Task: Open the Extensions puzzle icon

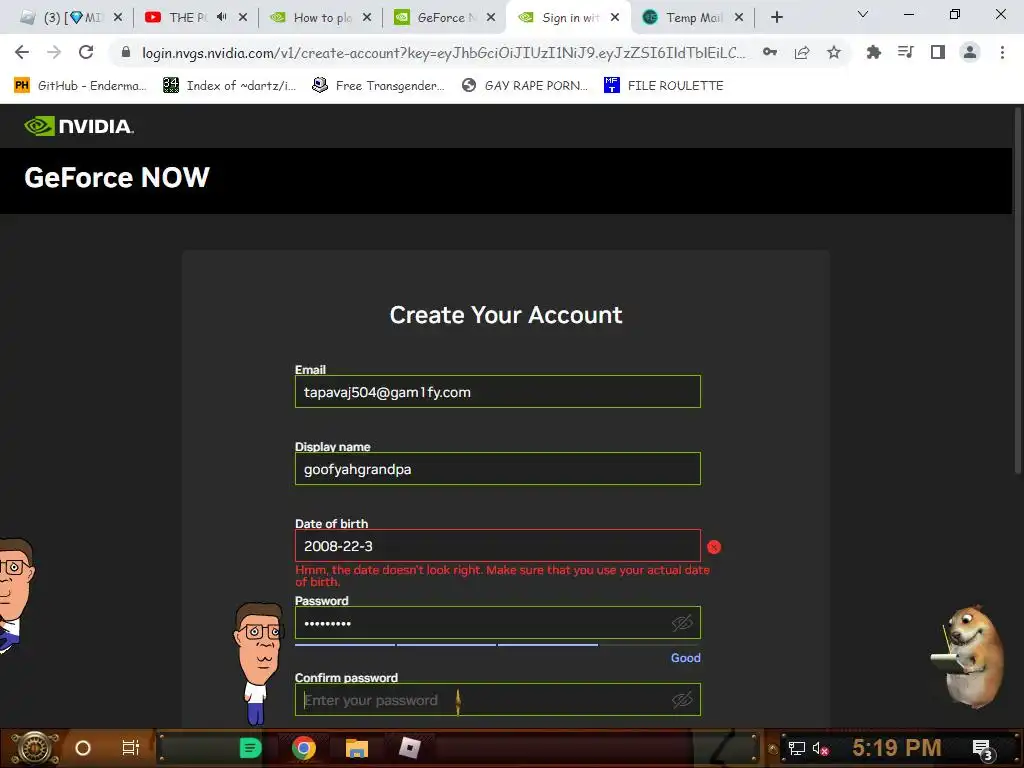Action: pyautogui.click(x=873, y=52)
